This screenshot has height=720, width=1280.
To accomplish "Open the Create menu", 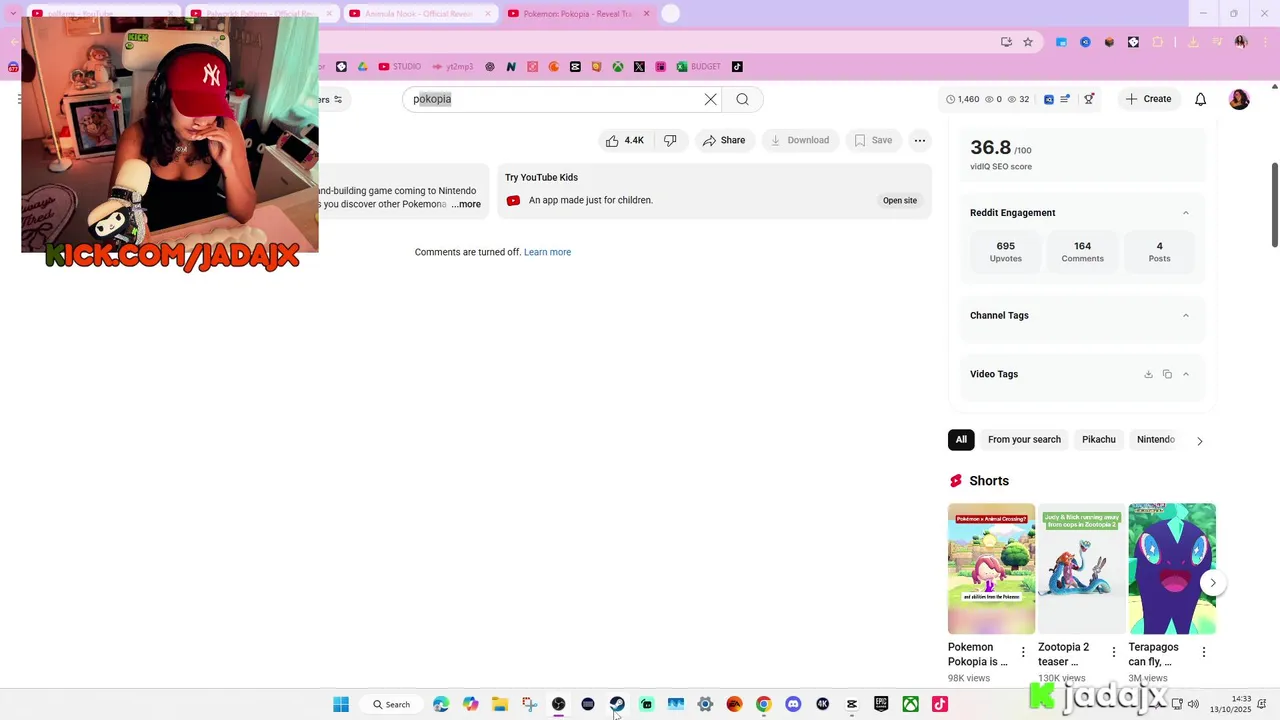I will pyautogui.click(x=1148, y=99).
